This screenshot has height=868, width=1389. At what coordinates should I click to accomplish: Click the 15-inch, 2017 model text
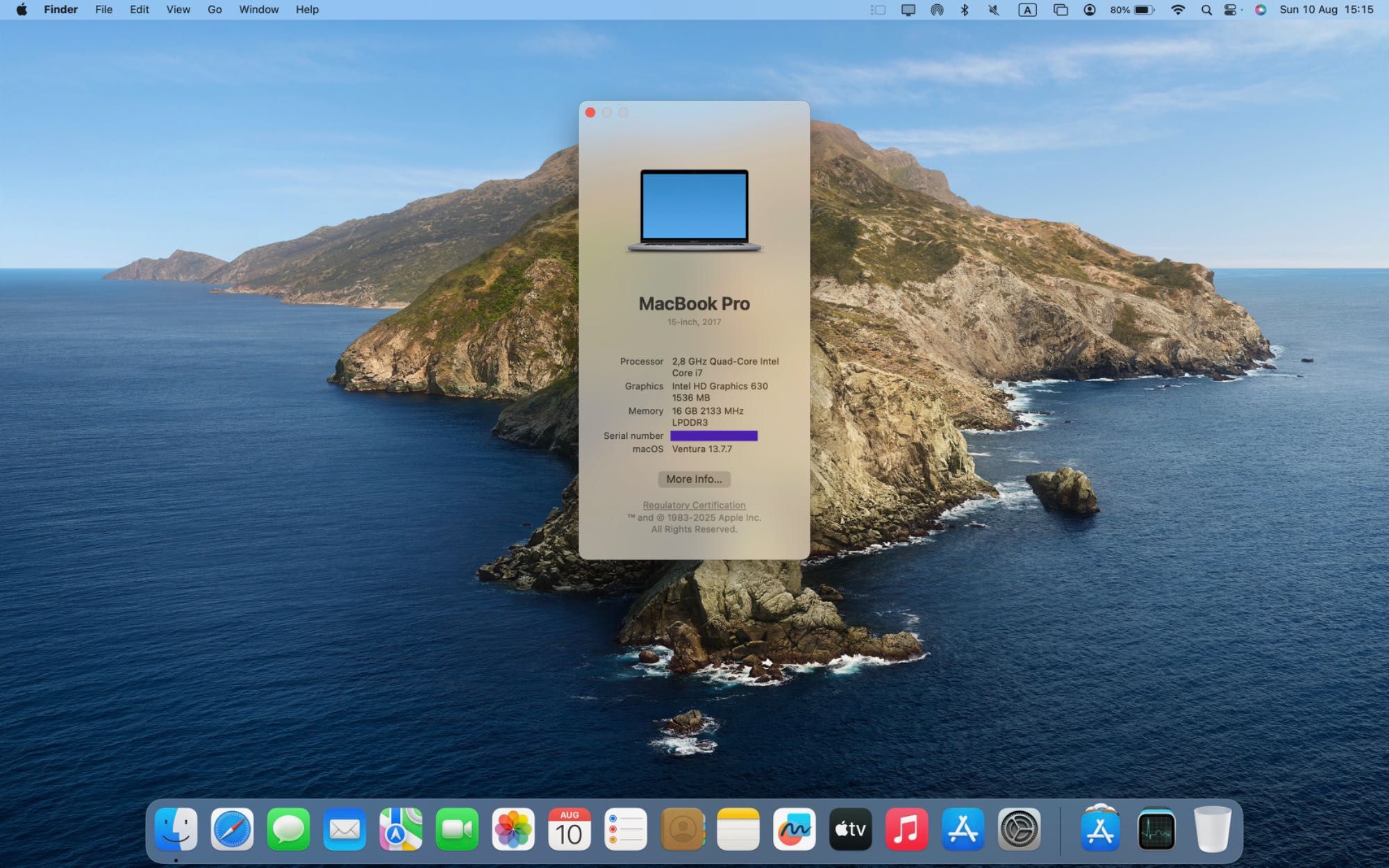point(694,322)
